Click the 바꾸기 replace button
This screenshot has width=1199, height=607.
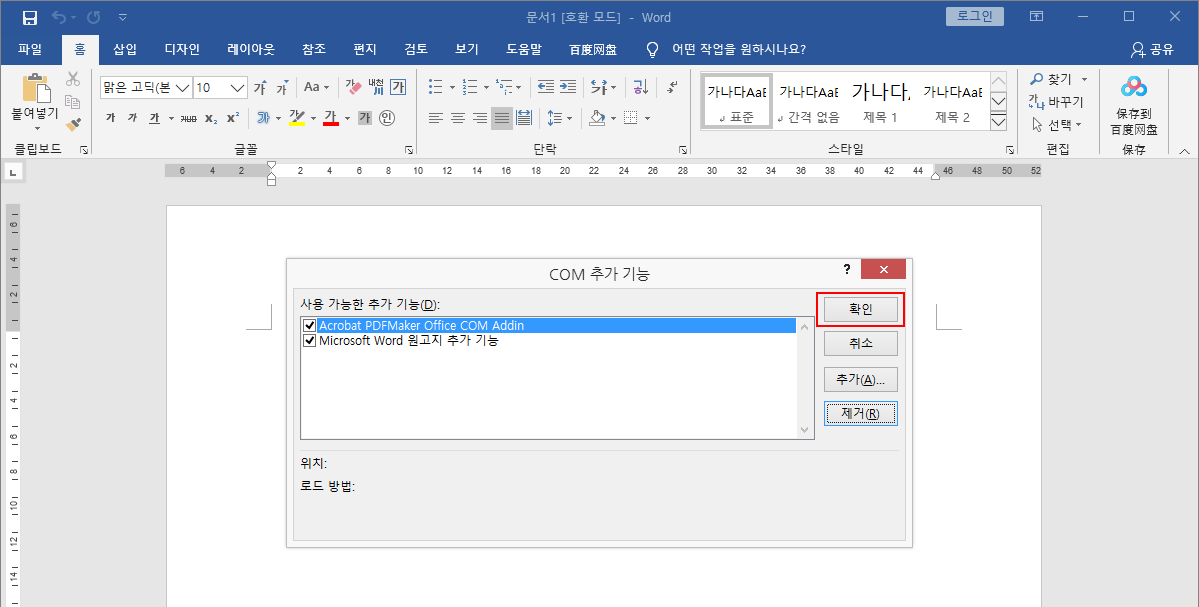pos(1056,102)
